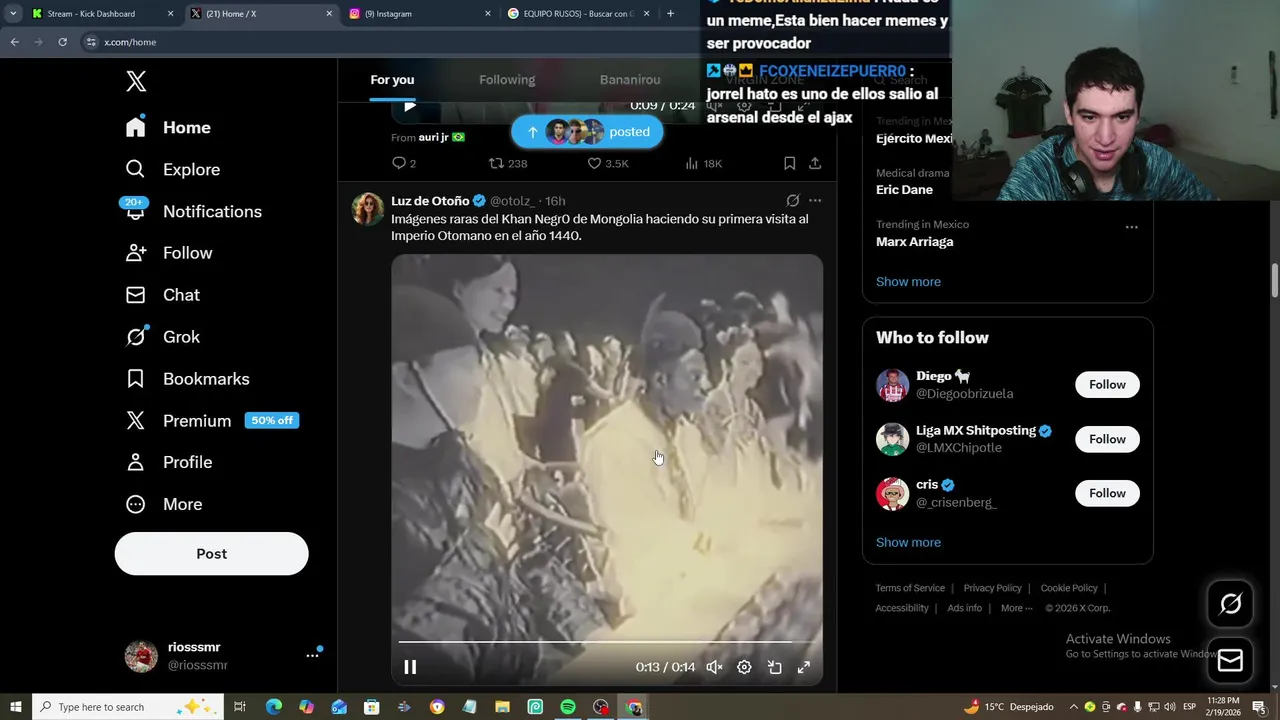Open the More menu in the sidebar
Screen dimensions: 1280x720
tap(164, 504)
